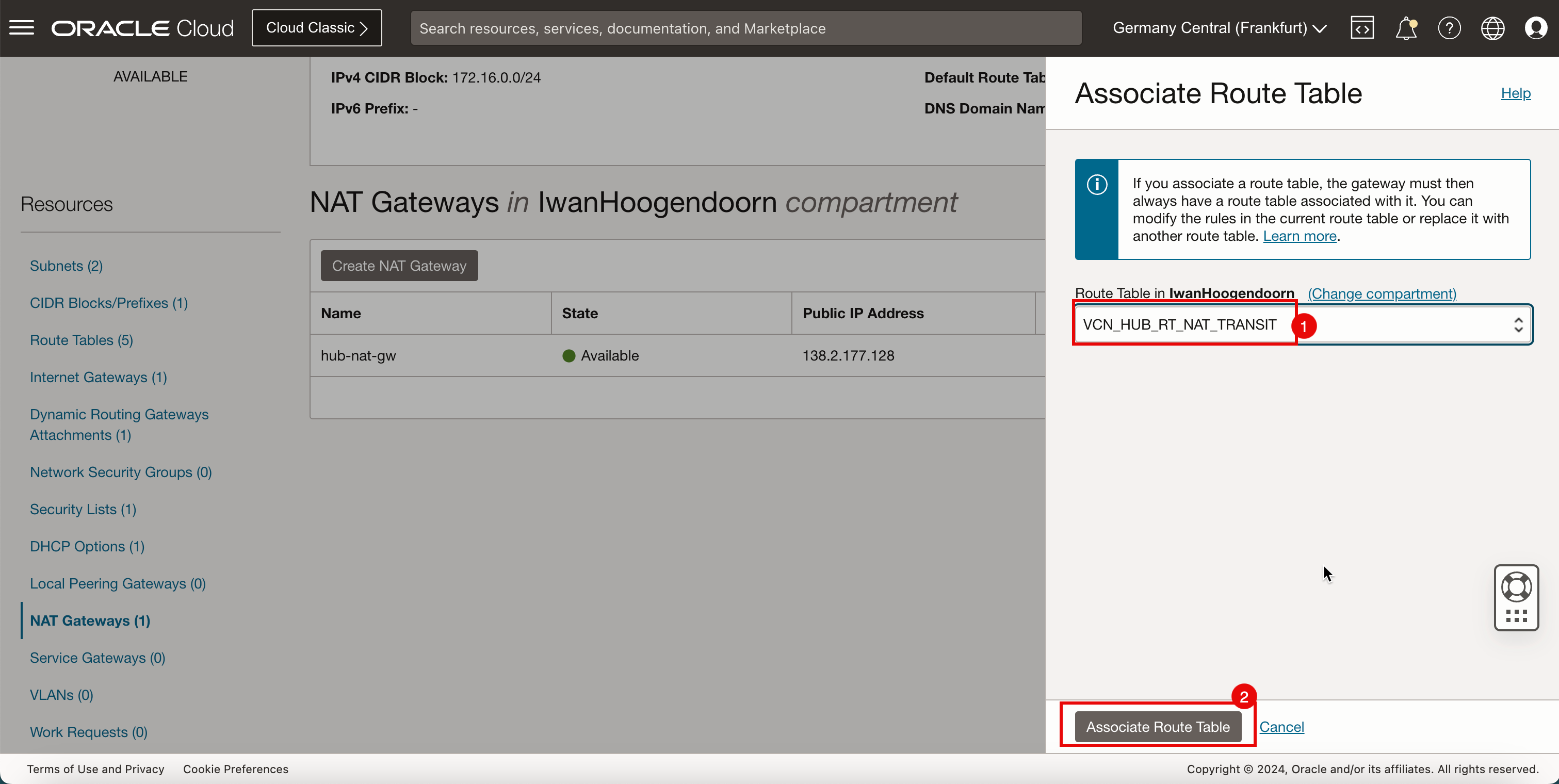
Task: Select Subnets (2) in Resources
Action: [66, 266]
